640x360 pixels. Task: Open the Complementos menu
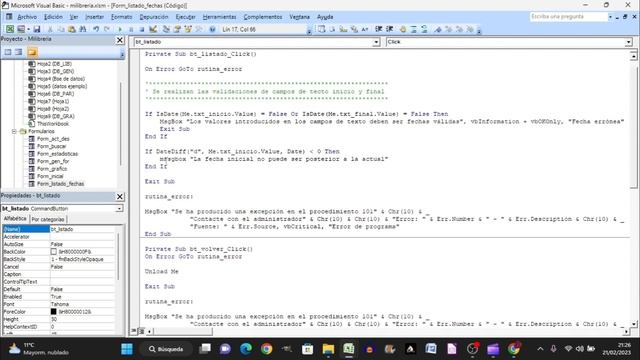(263, 17)
